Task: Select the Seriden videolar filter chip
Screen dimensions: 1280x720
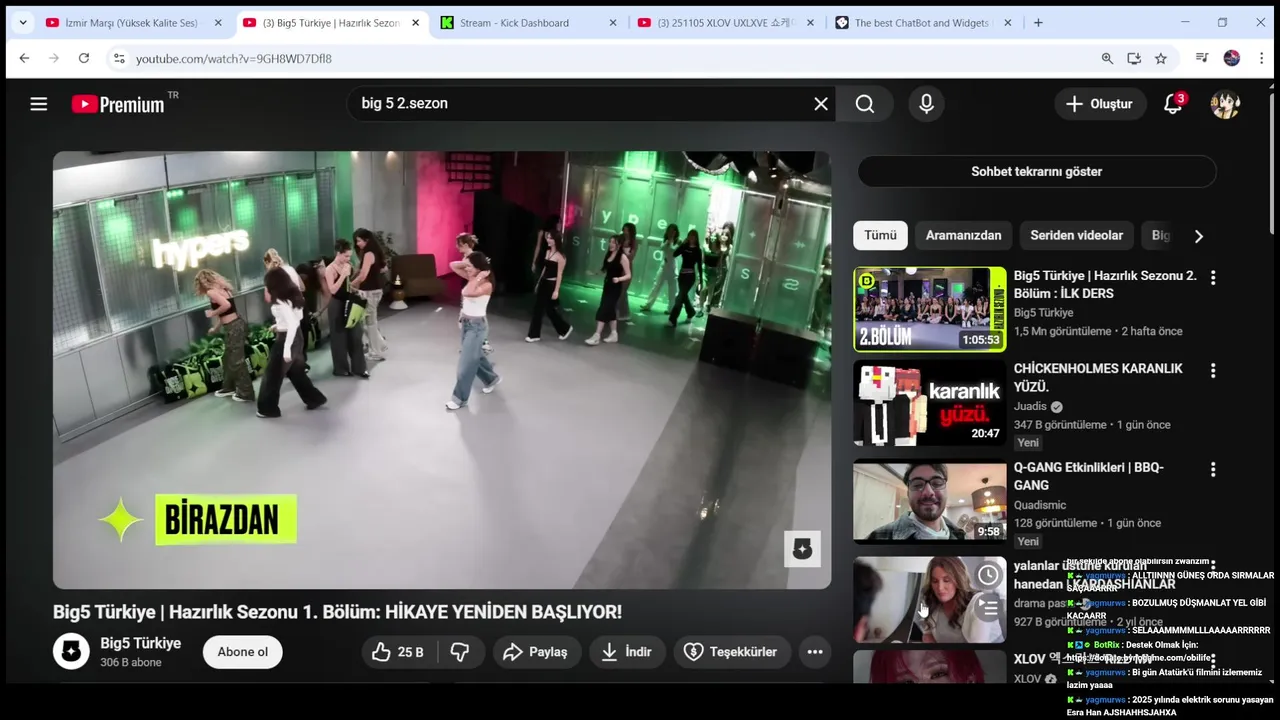Action: (1076, 236)
